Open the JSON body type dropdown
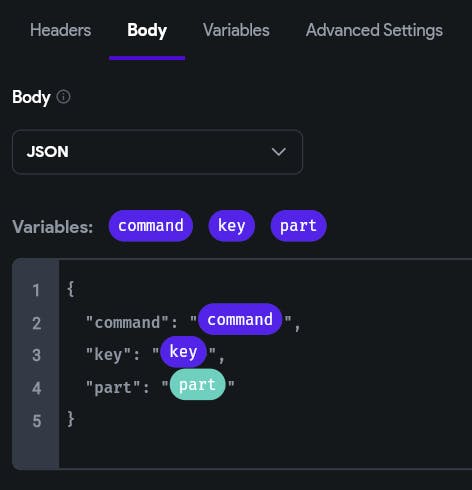 (157, 152)
